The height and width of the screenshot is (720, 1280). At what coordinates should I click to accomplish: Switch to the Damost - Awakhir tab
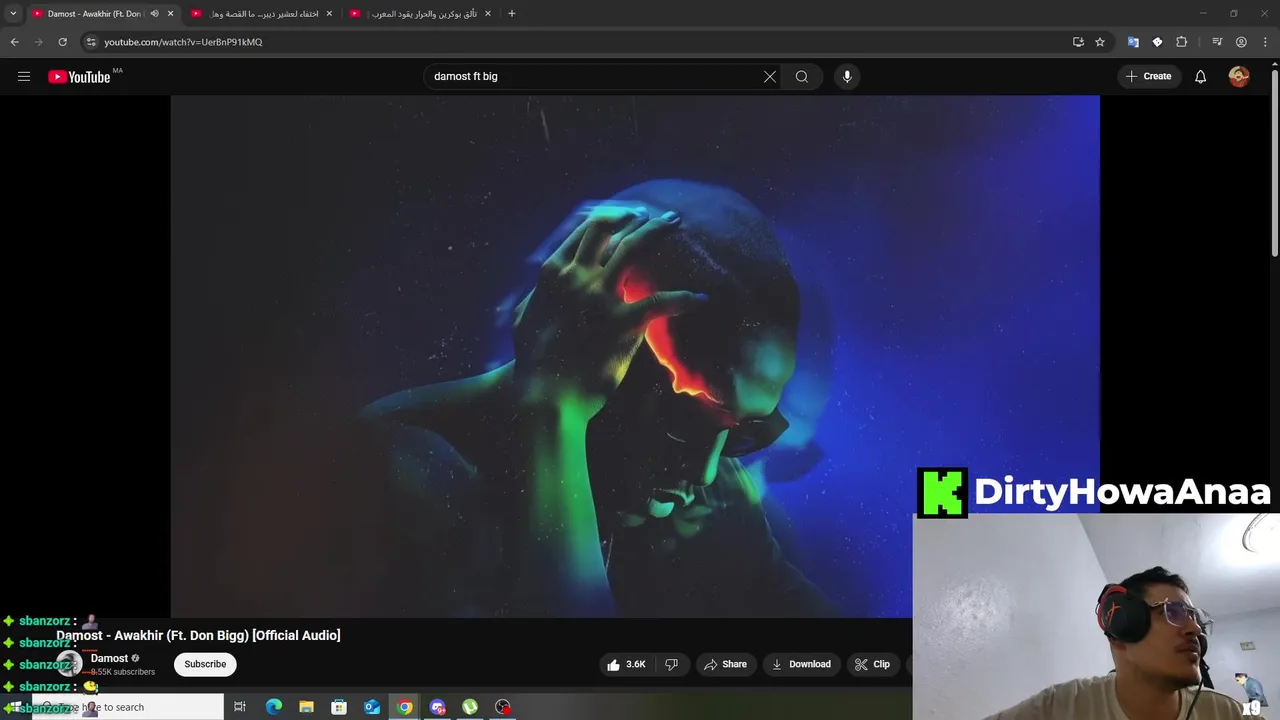pos(93,14)
